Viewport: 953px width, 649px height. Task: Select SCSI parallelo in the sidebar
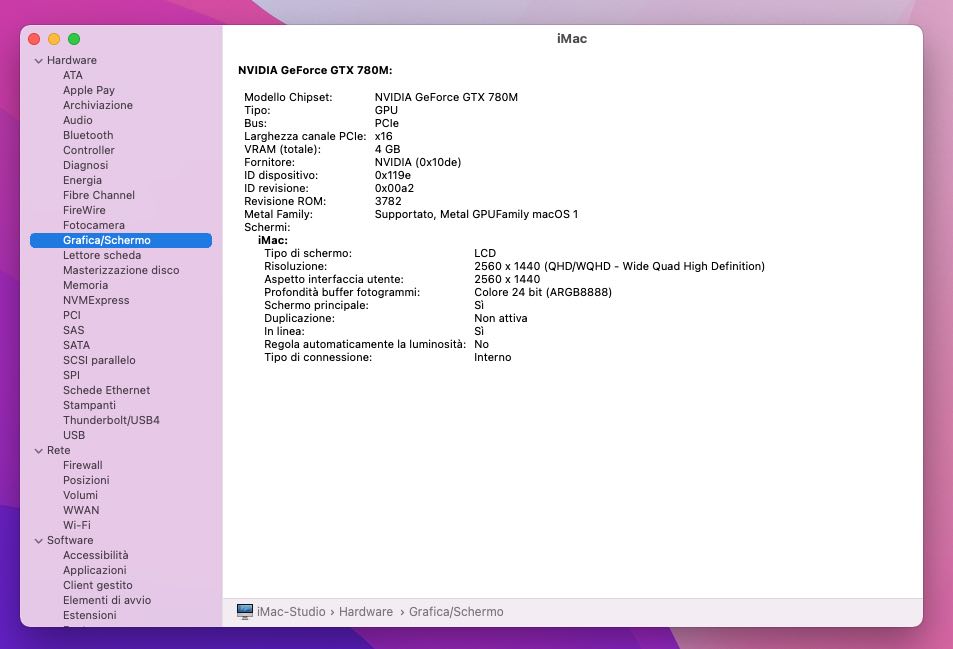pyautogui.click(x=99, y=360)
